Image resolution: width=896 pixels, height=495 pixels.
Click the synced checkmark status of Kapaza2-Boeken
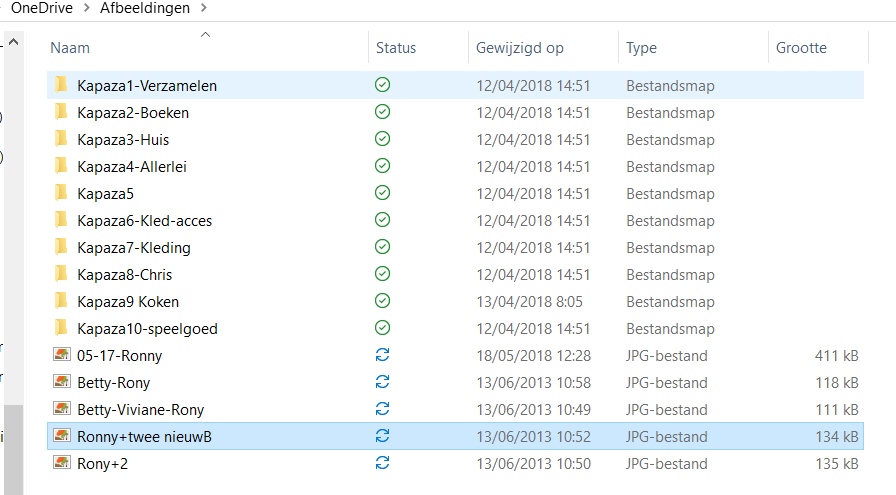(x=382, y=111)
